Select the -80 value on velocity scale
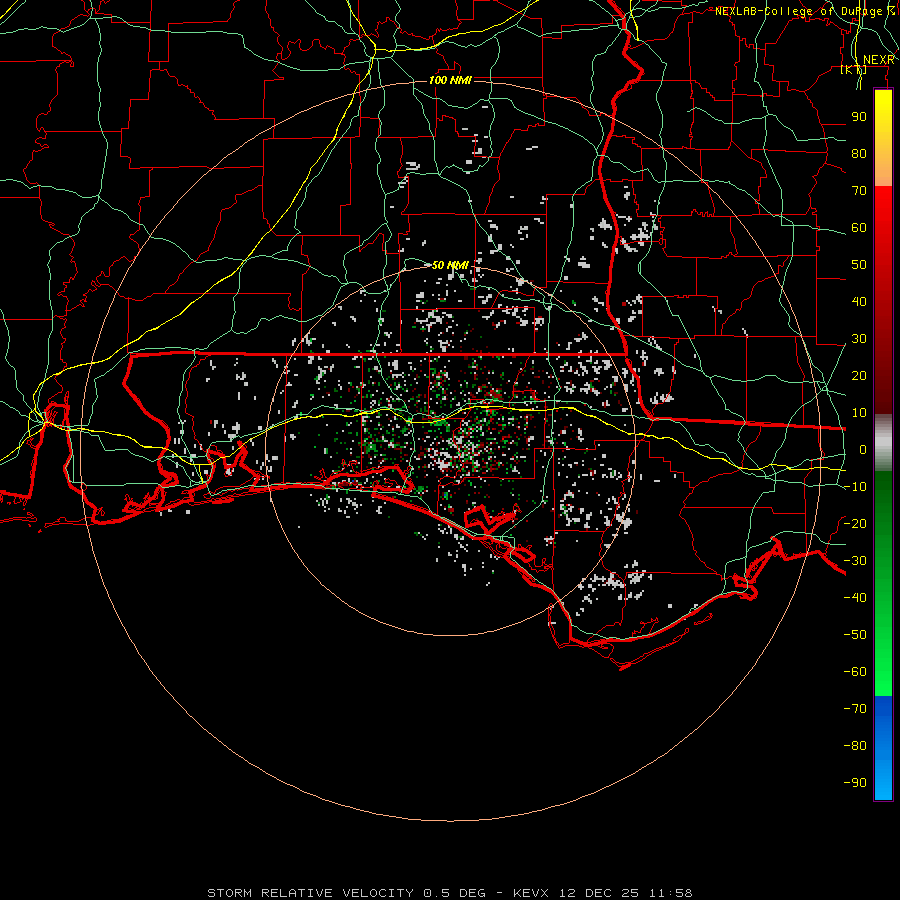The image size is (900, 900). (855, 746)
